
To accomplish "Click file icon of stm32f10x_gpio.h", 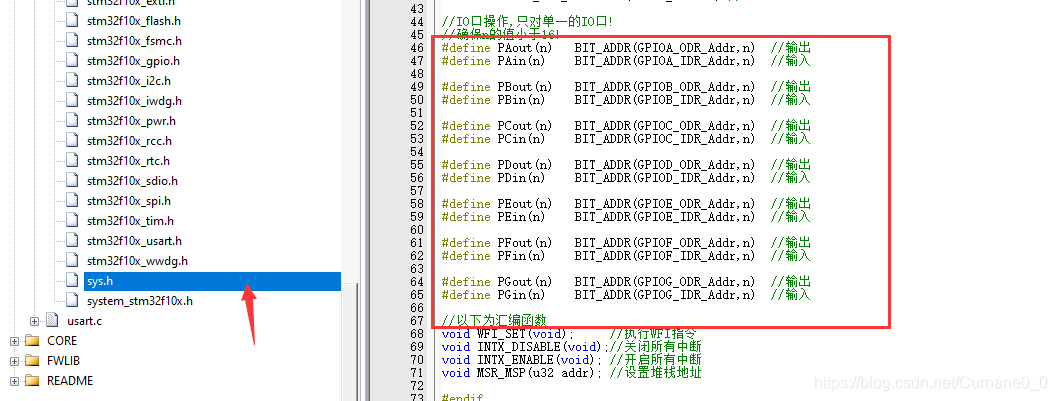I will (x=72, y=61).
